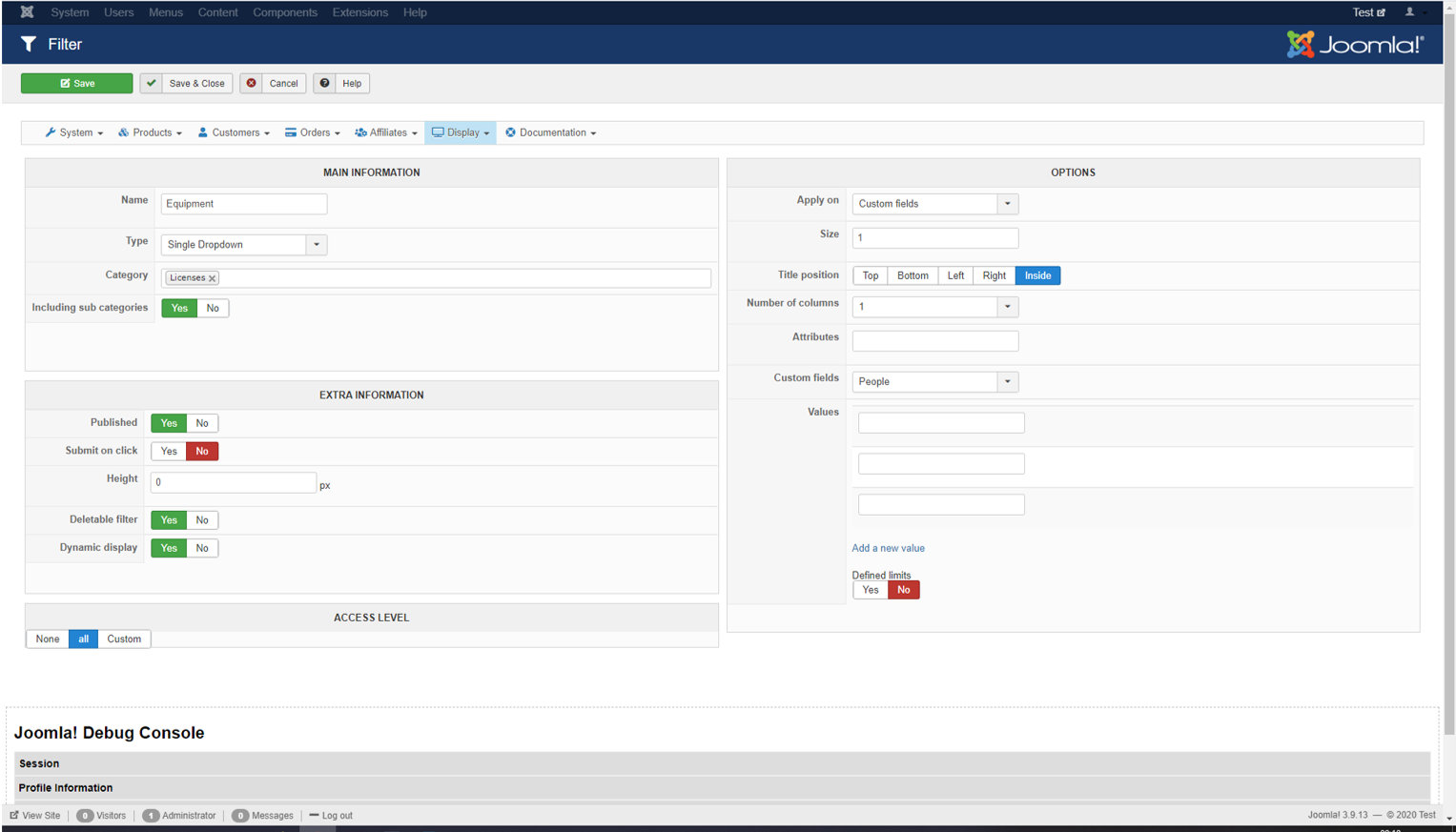Set Published to No
Image resolution: width=1456 pixels, height=832 pixels.
tap(202, 423)
